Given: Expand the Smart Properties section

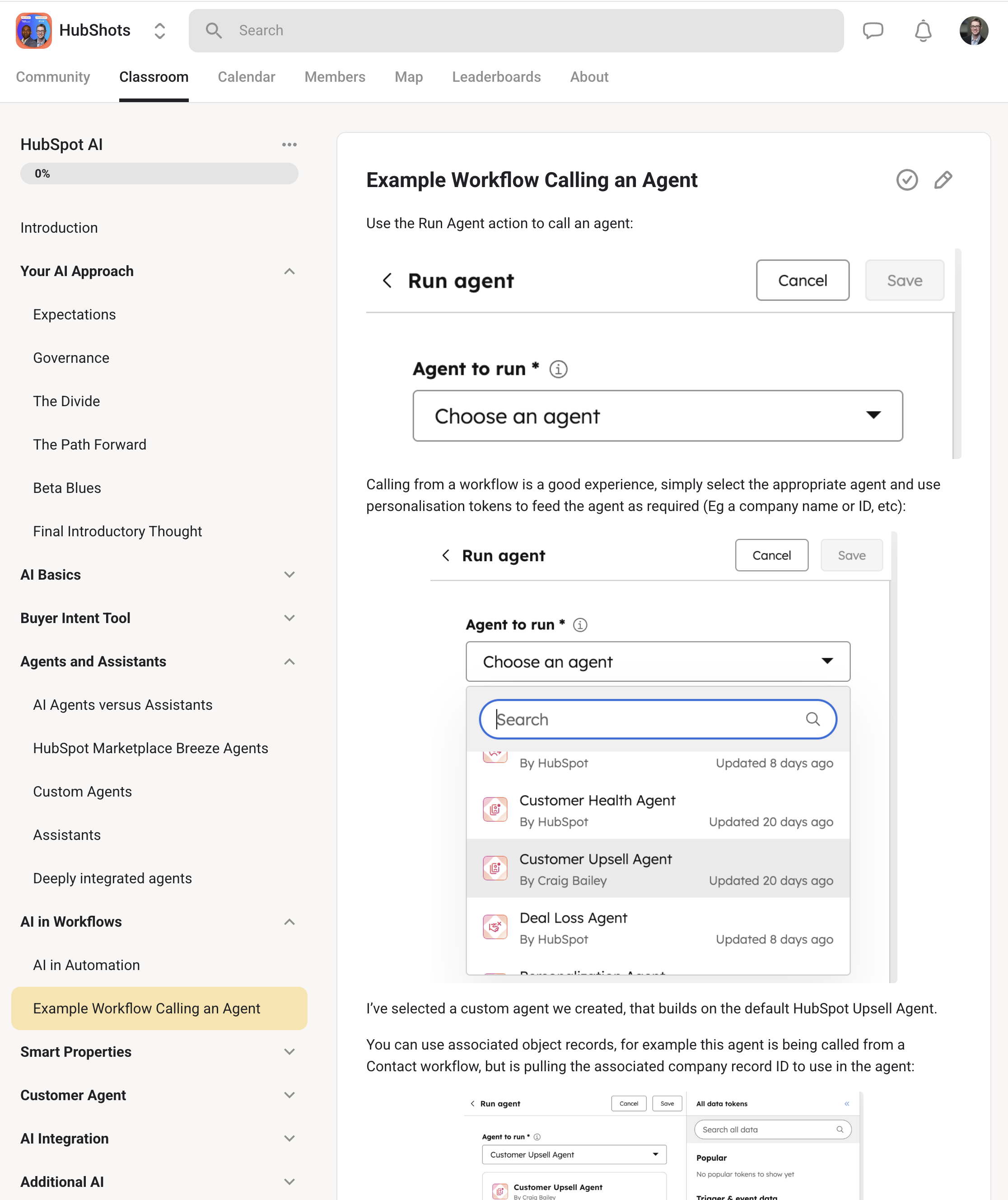Looking at the screenshot, I should (x=289, y=1052).
